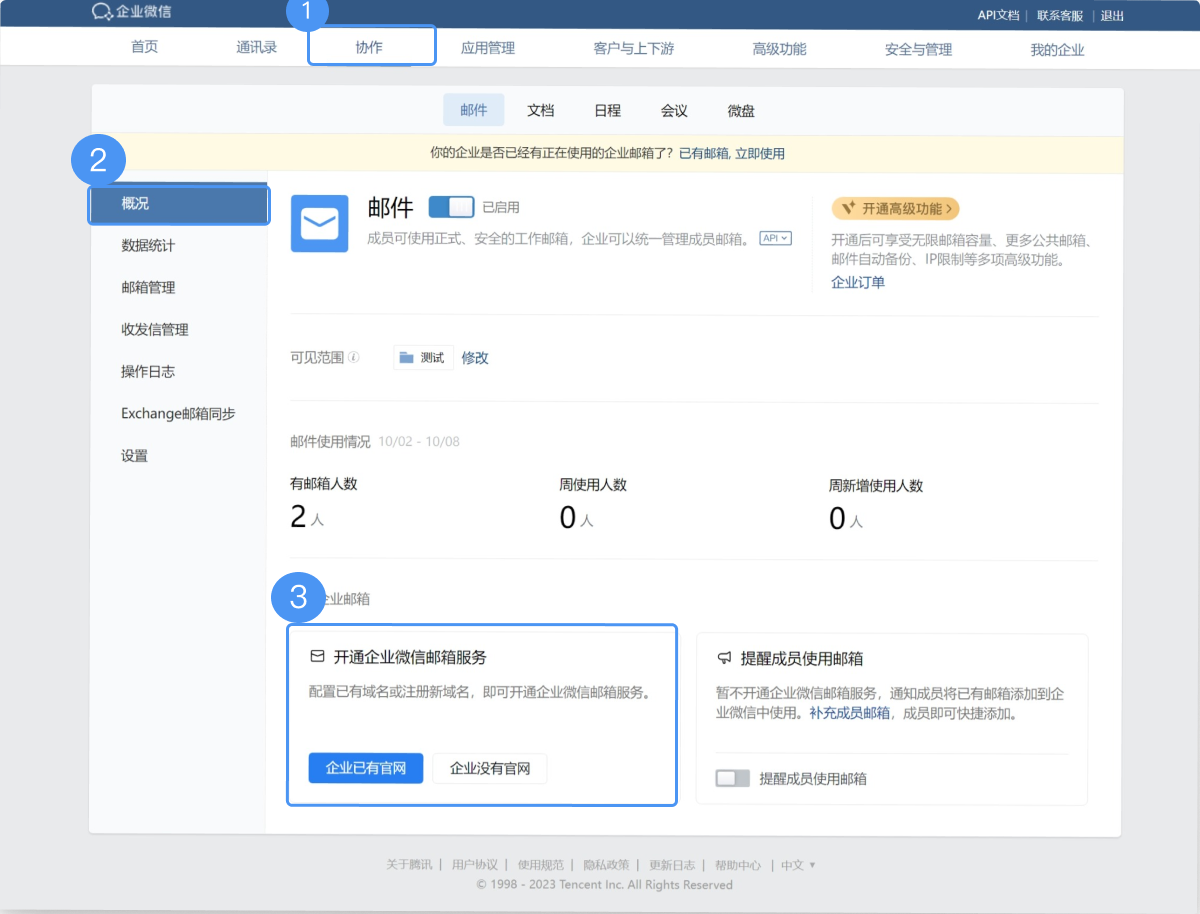1200x914 pixels.
Task: Open the API dropdown next to description
Action: click(776, 238)
